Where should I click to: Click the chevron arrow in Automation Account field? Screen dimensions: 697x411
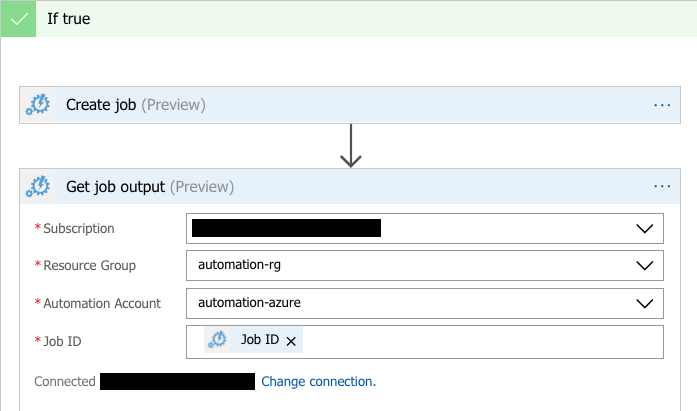point(644,303)
